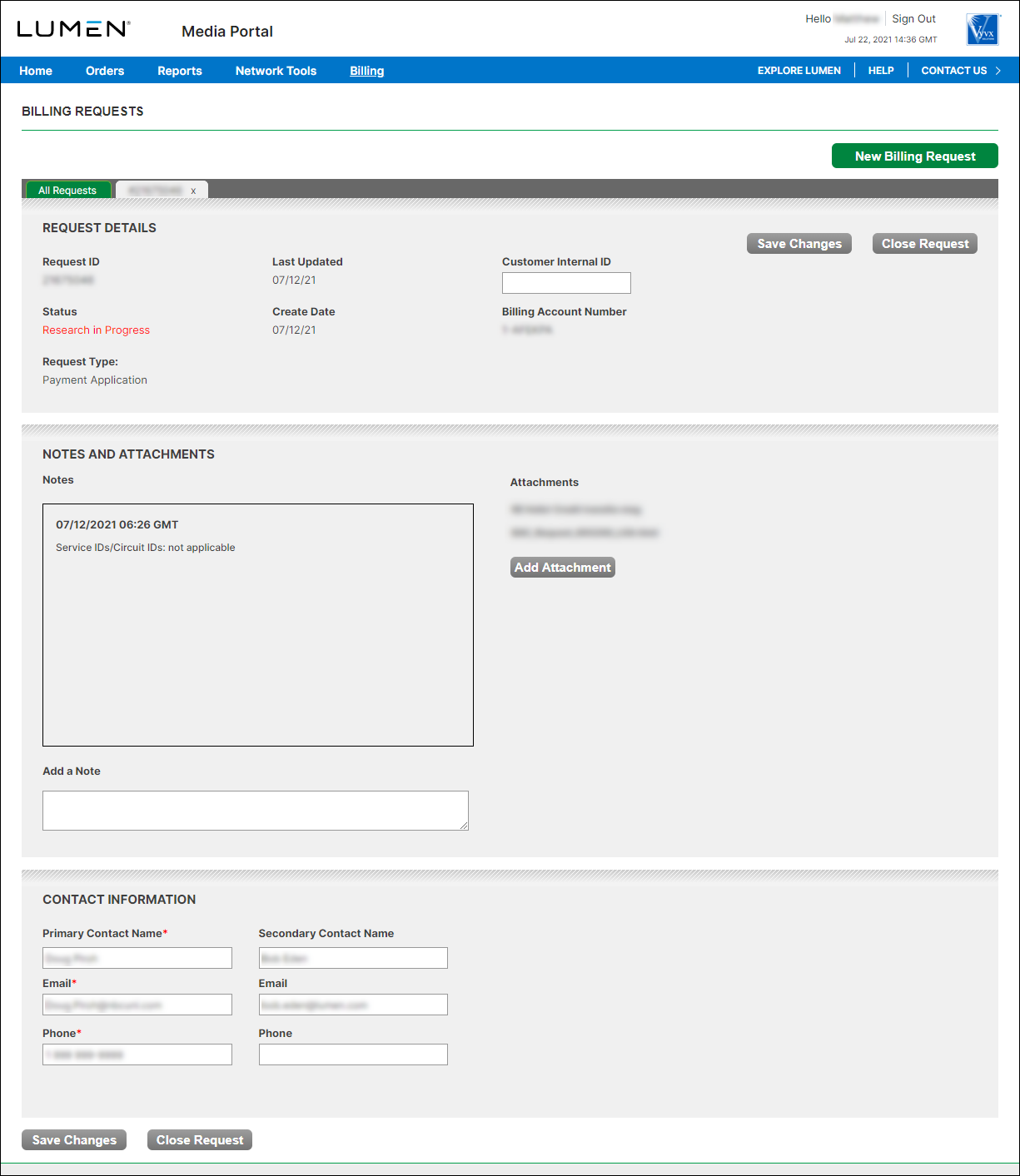Open the Help link

point(881,71)
